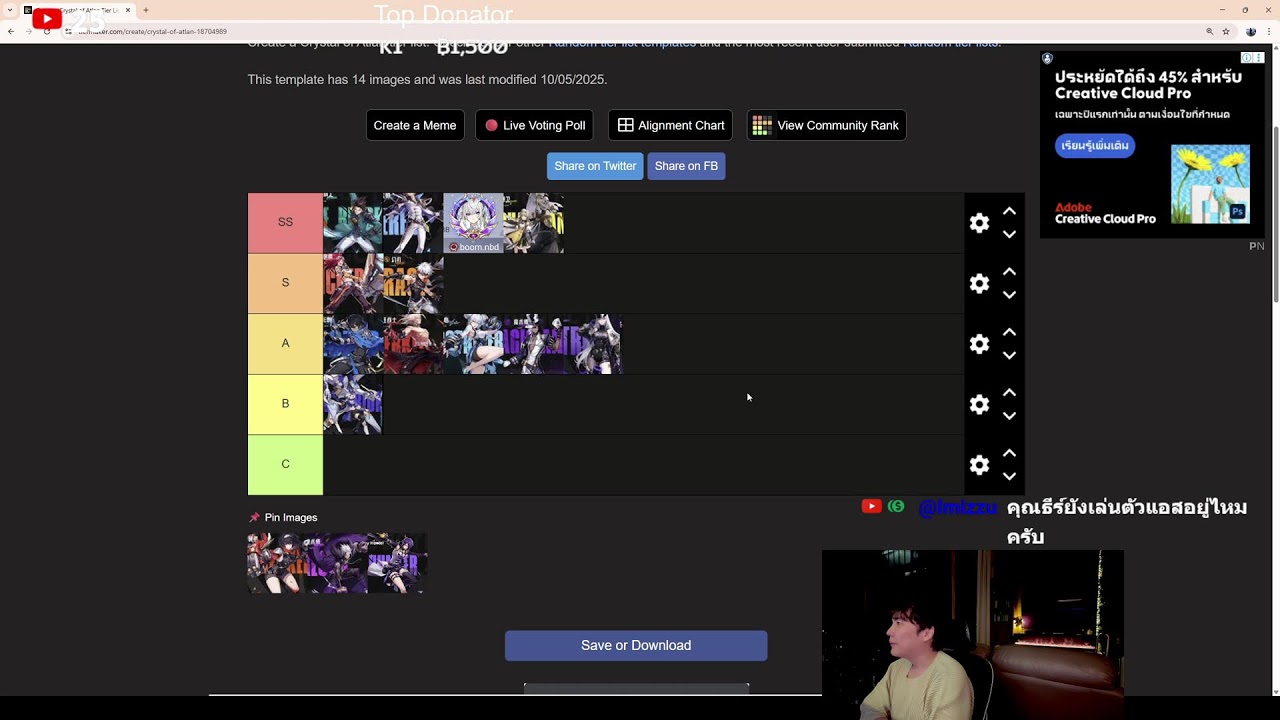Open site information icon in address bar
The width and height of the screenshot is (1280, 720).
pyautogui.click(x=69, y=32)
